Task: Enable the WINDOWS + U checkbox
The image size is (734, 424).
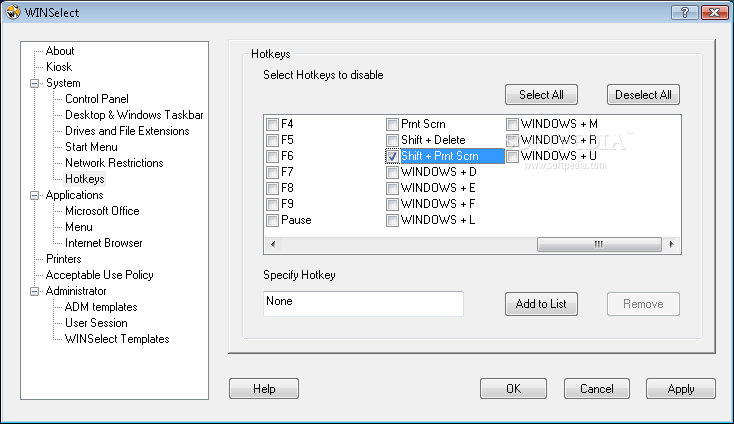Action: click(513, 156)
